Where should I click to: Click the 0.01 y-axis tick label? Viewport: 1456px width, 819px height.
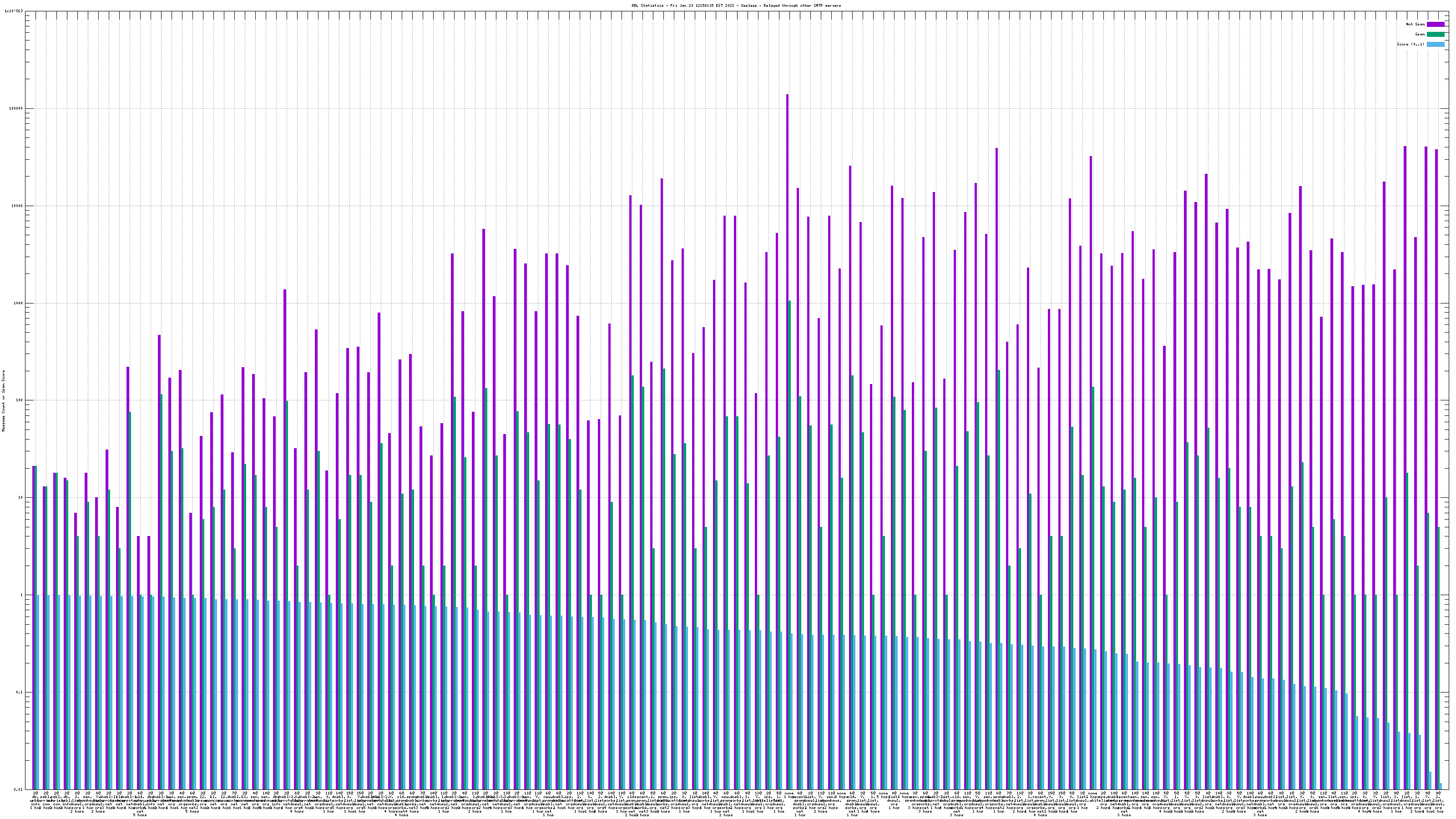click(x=19, y=789)
